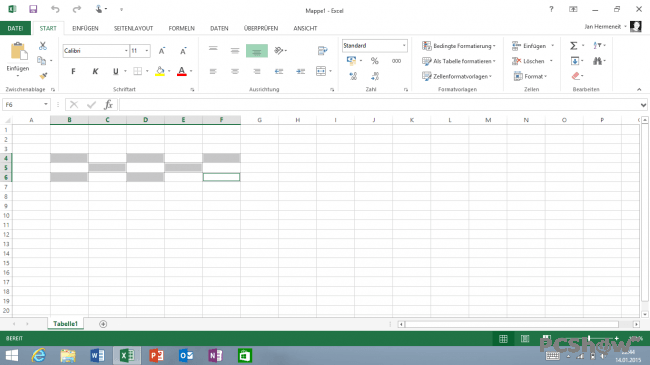Apply the percent number format

click(374, 61)
